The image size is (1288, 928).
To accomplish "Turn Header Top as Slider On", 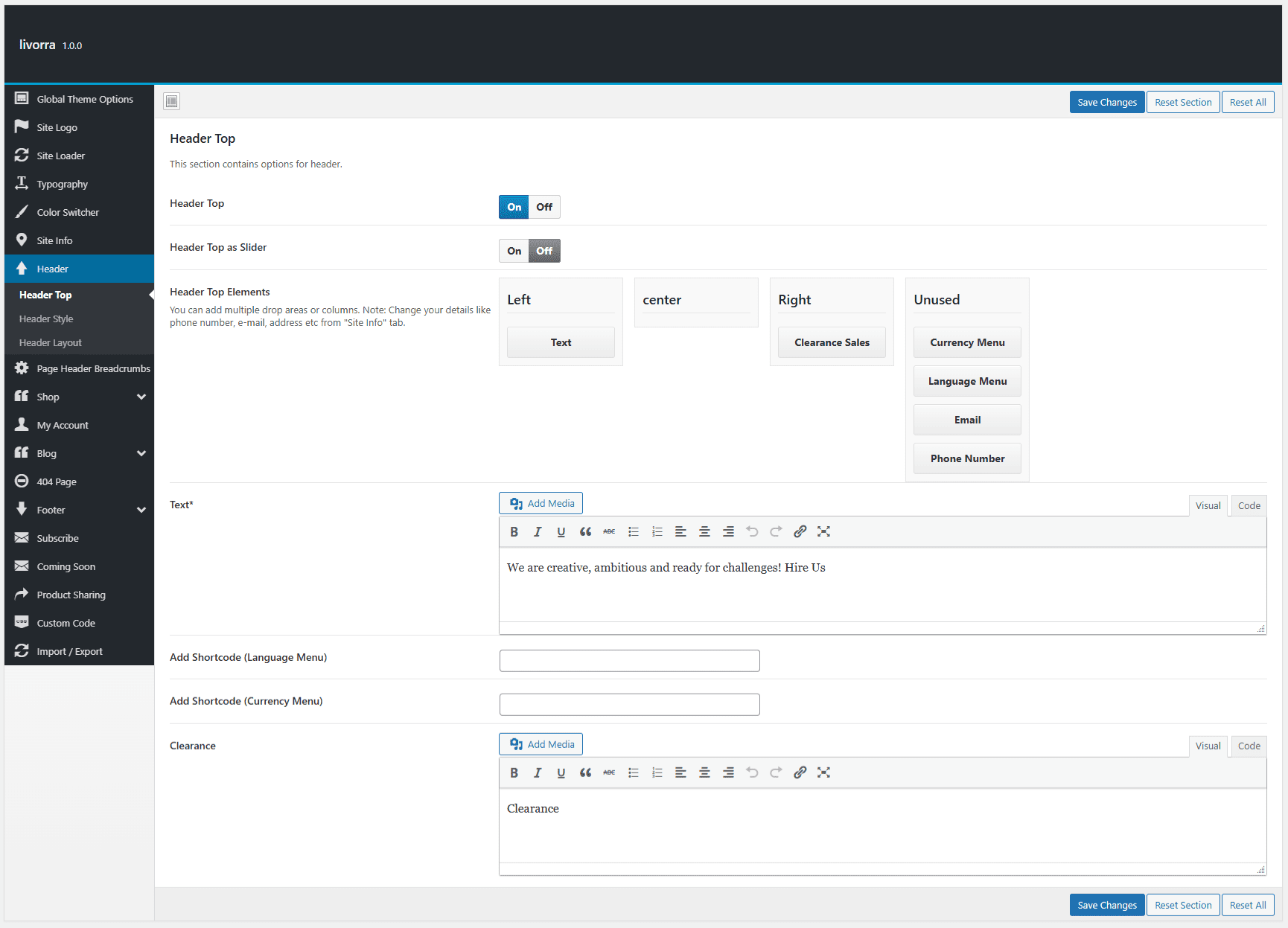I will point(514,251).
